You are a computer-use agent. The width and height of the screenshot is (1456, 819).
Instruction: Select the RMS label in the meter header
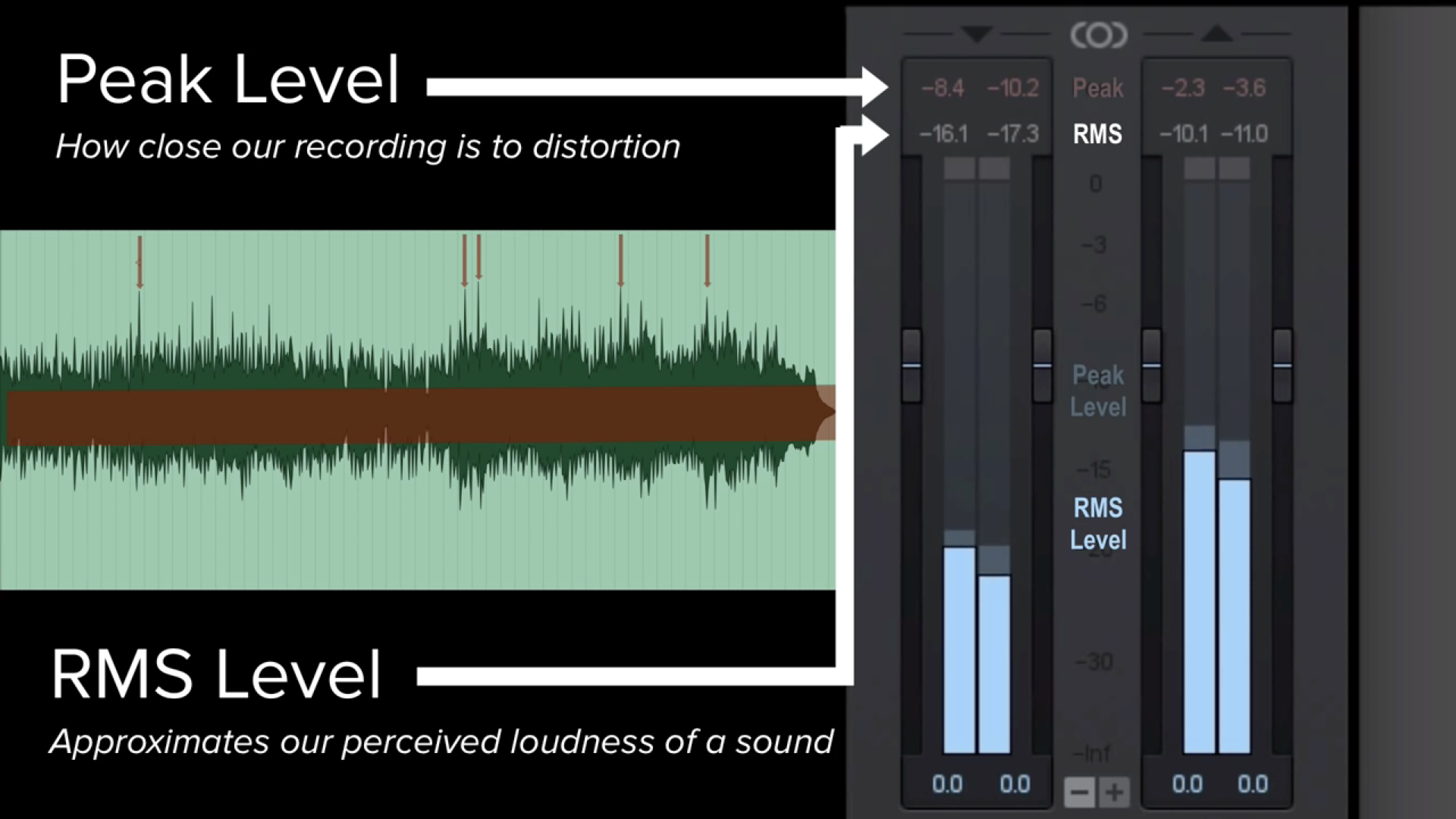click(1097, 134)
